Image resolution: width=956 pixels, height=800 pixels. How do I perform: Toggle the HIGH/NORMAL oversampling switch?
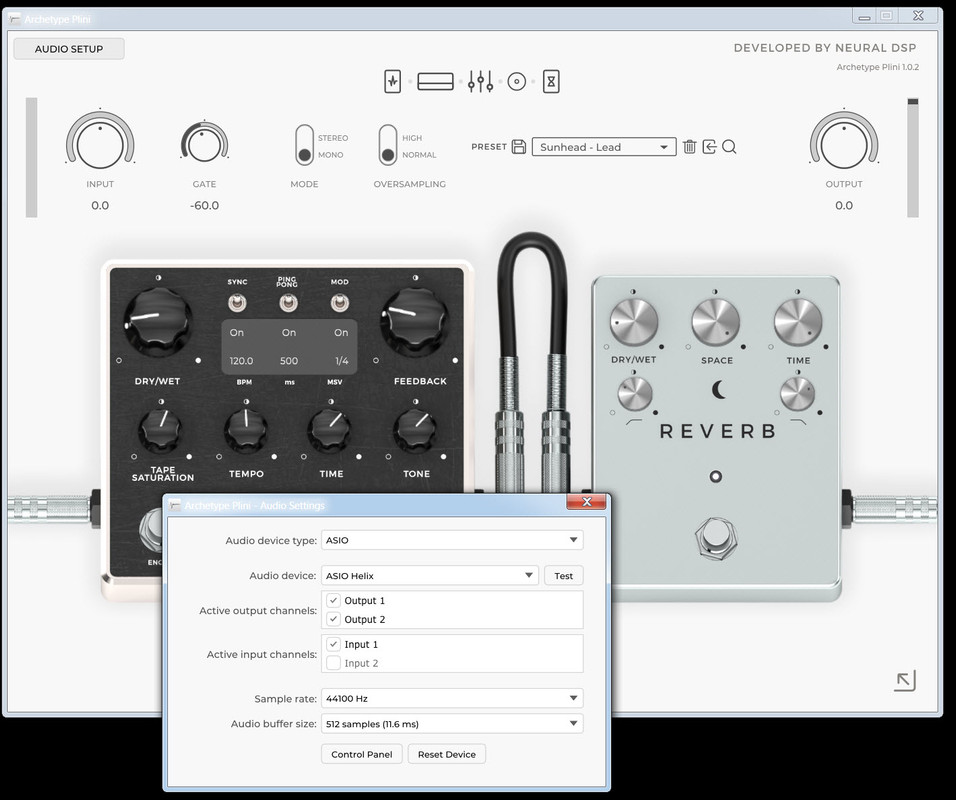[x=388, y=145]
